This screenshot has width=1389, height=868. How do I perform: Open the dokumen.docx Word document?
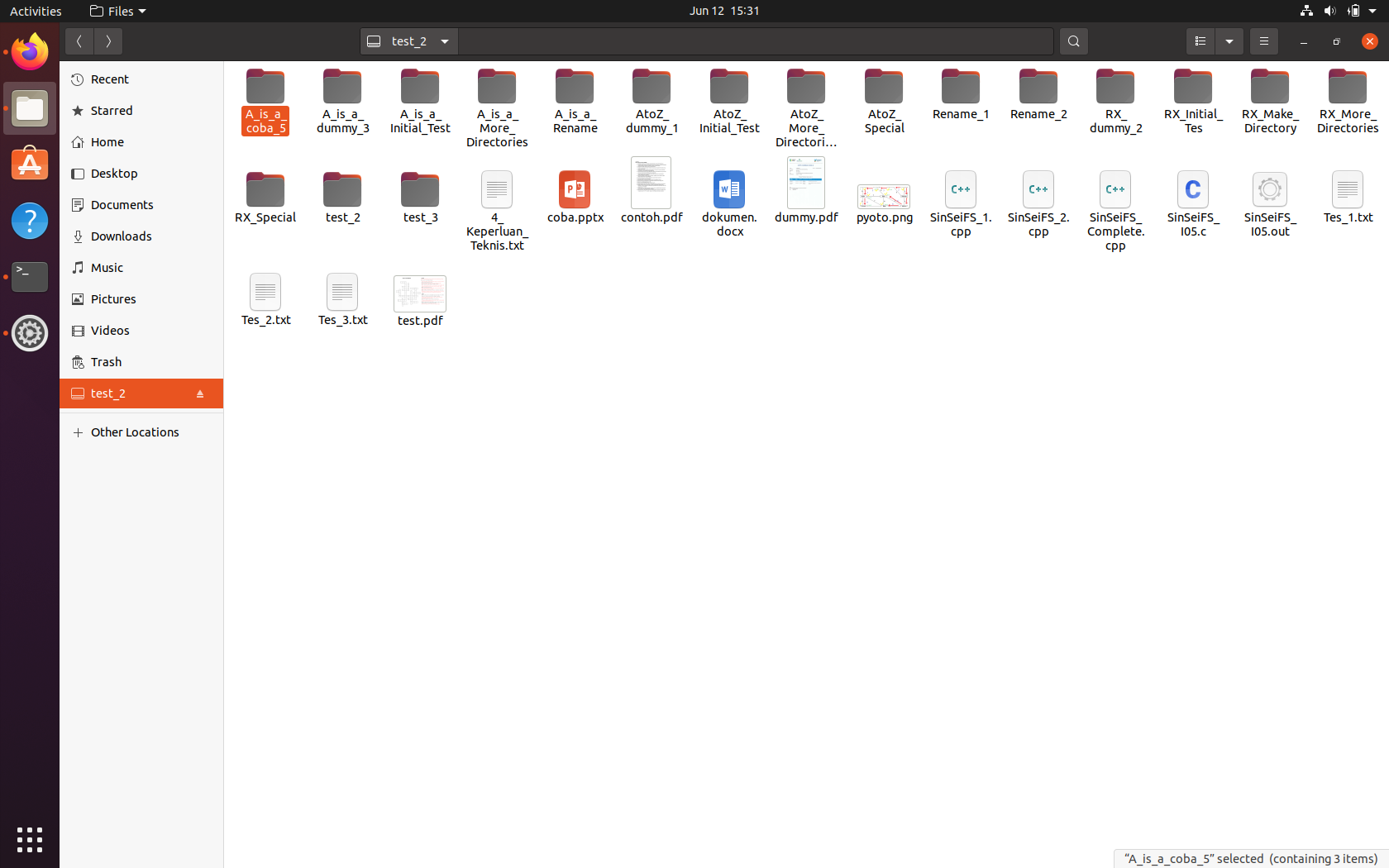[728, 190]
